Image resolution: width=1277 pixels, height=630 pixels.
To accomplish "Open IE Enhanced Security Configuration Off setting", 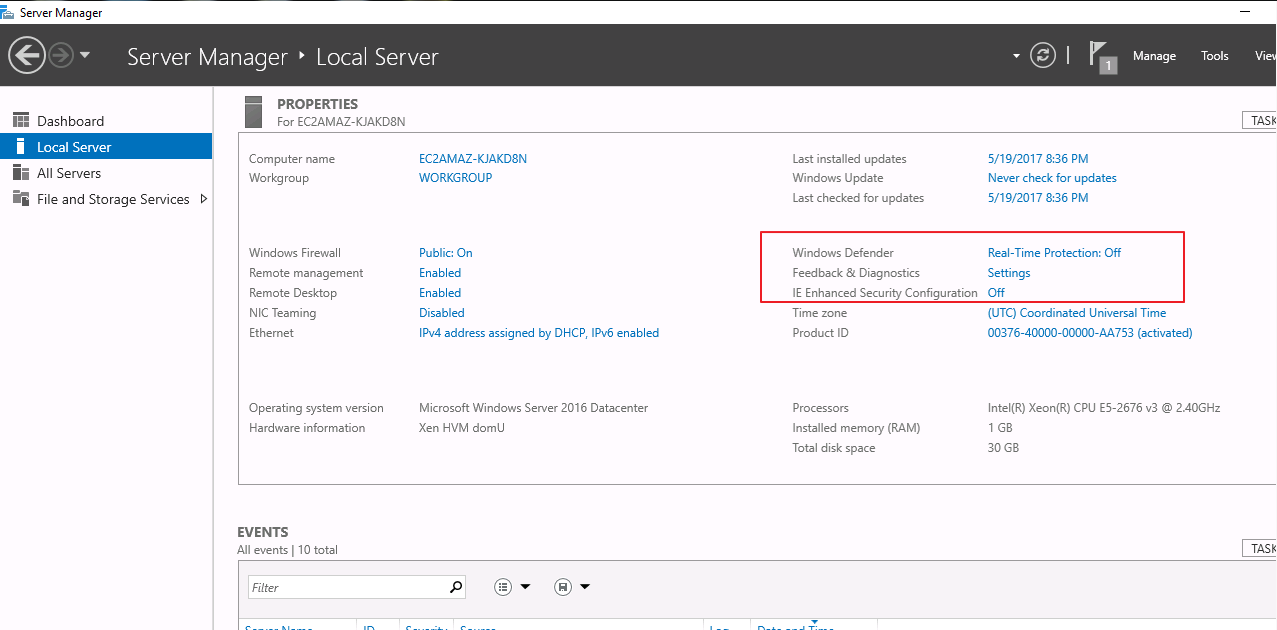I will (x=996, y=293).
